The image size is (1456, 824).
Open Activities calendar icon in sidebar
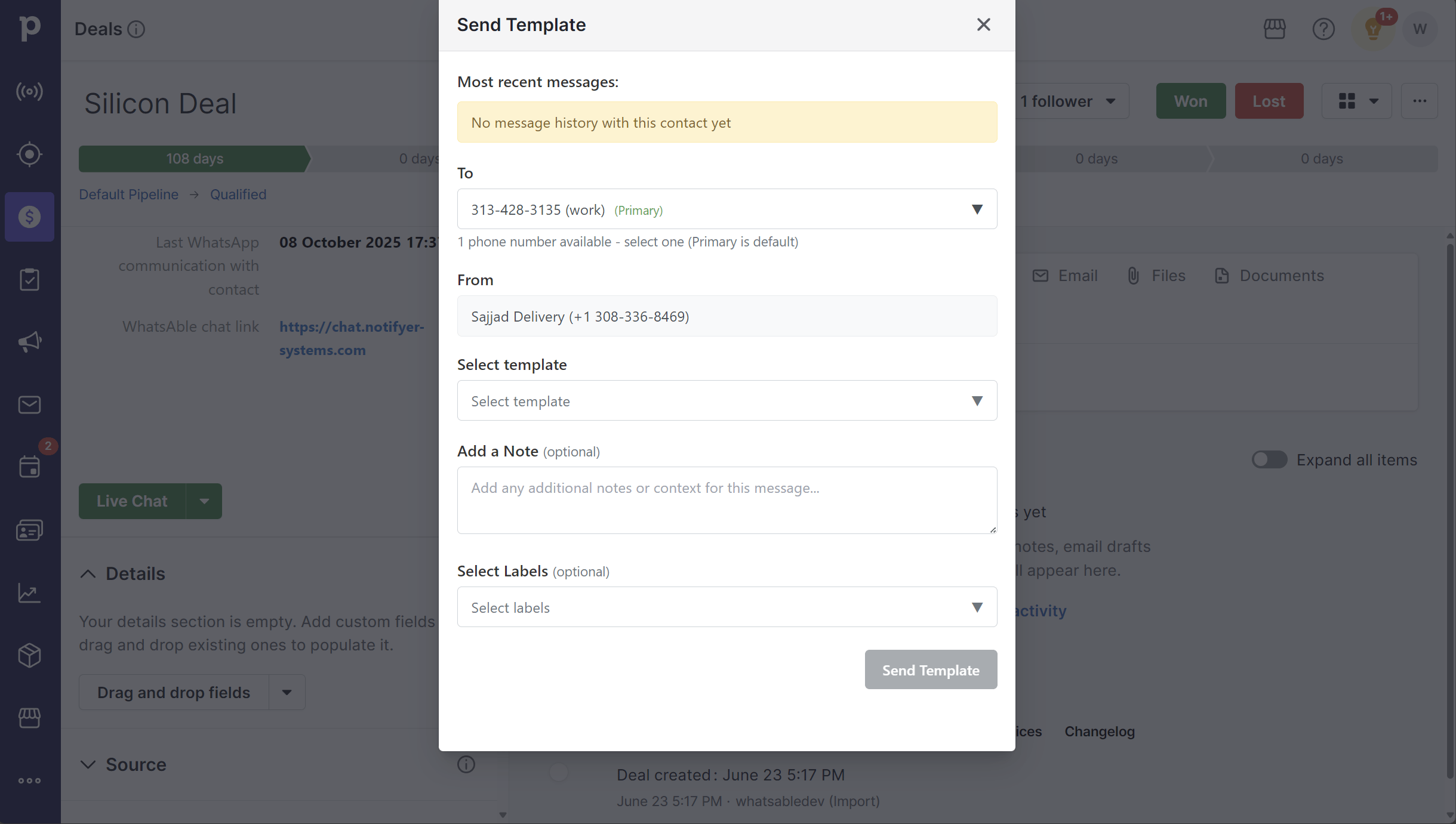29,467
